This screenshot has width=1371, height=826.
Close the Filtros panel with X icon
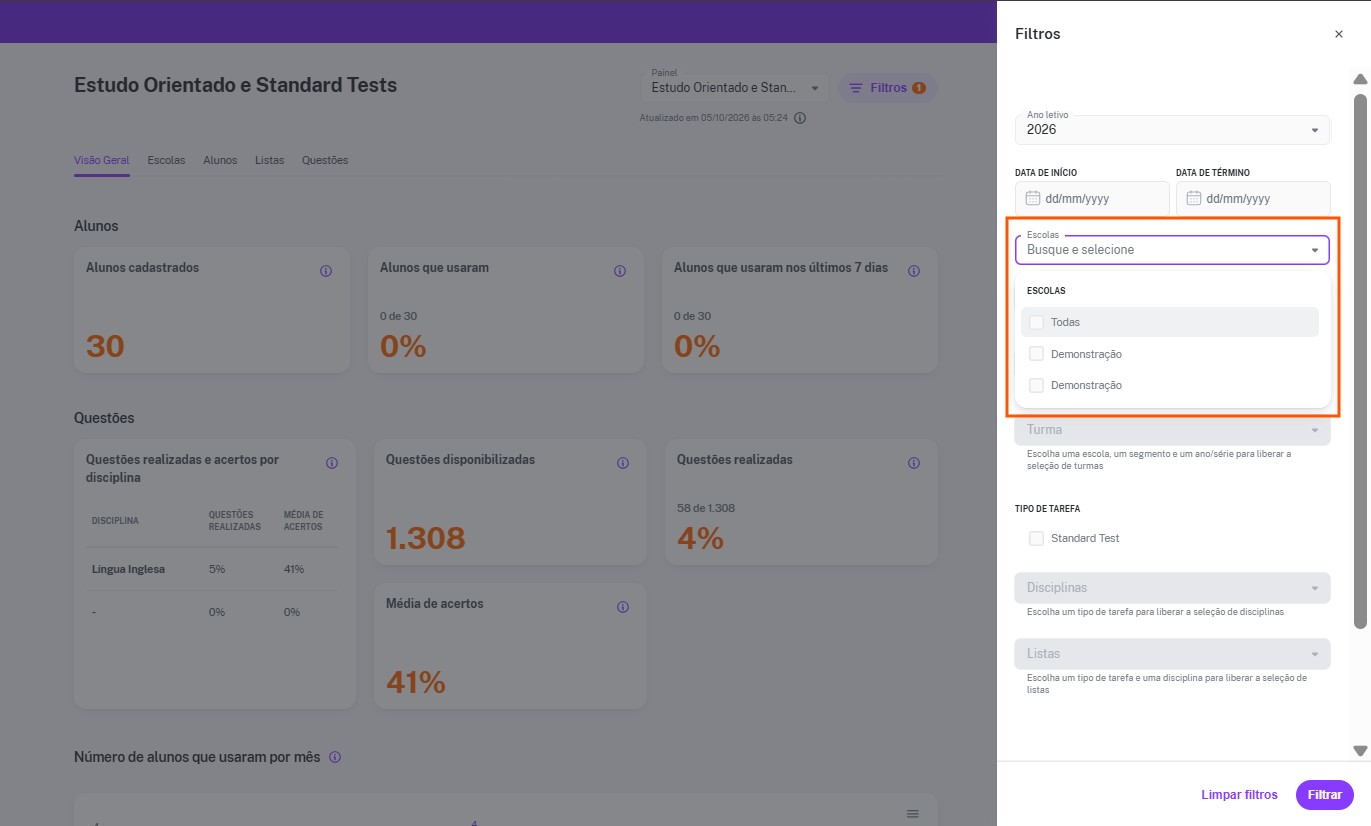point(1339,34)
